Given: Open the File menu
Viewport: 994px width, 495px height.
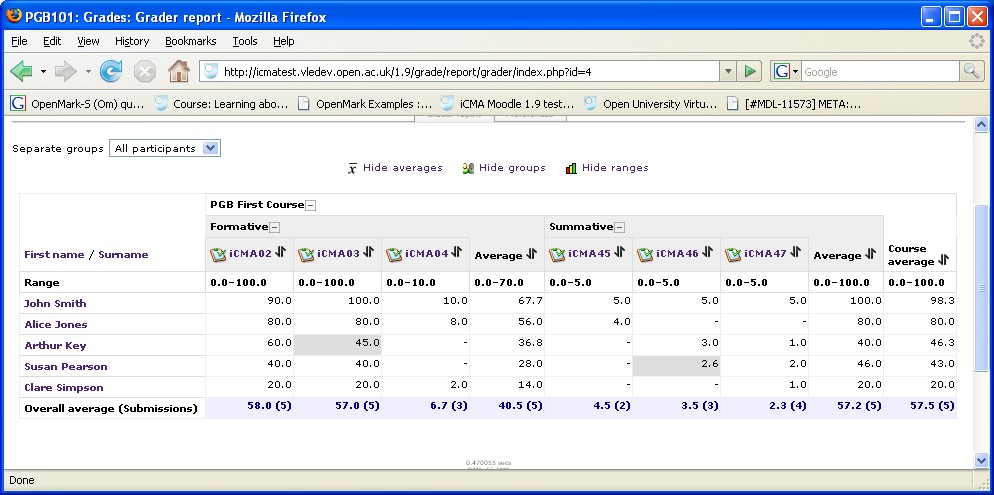Looking at the screenshot, I should [x=19, y=41].
